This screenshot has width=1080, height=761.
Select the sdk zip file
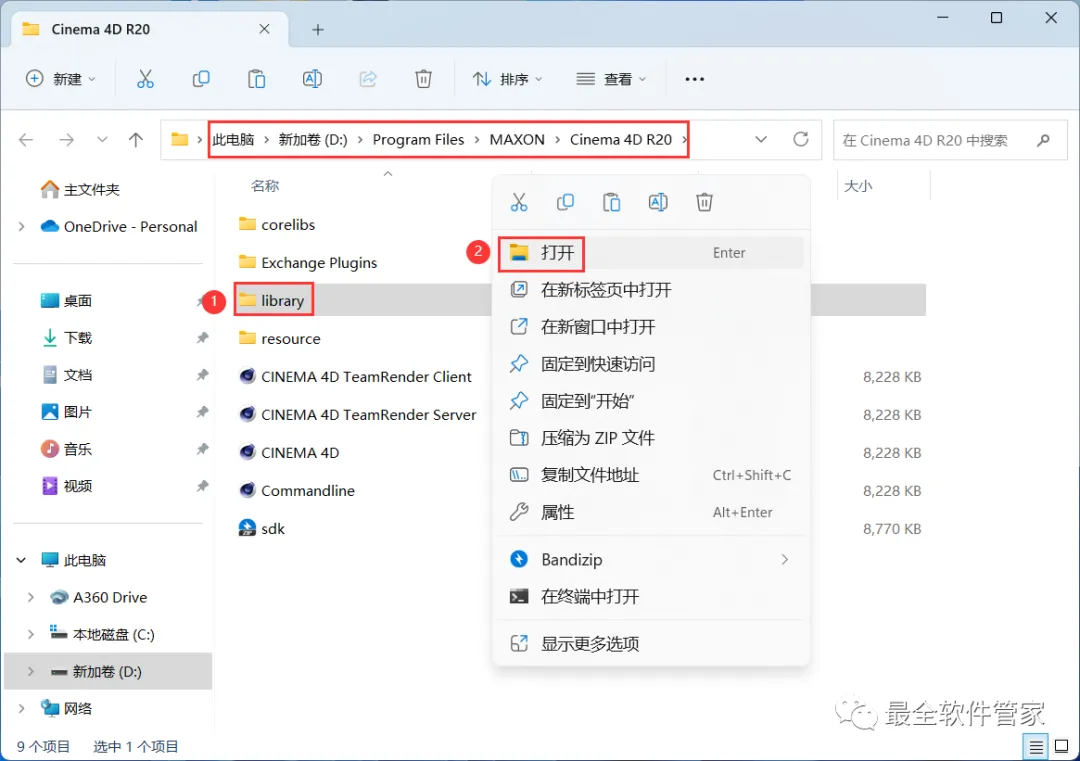(272, 529)
